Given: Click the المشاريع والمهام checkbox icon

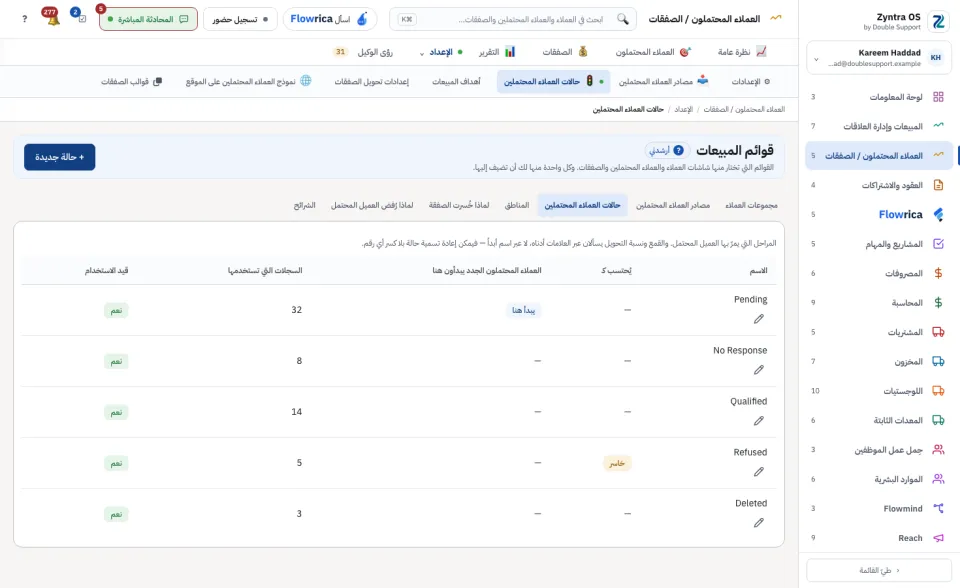Looking at the screenshot, I should 938,244.
